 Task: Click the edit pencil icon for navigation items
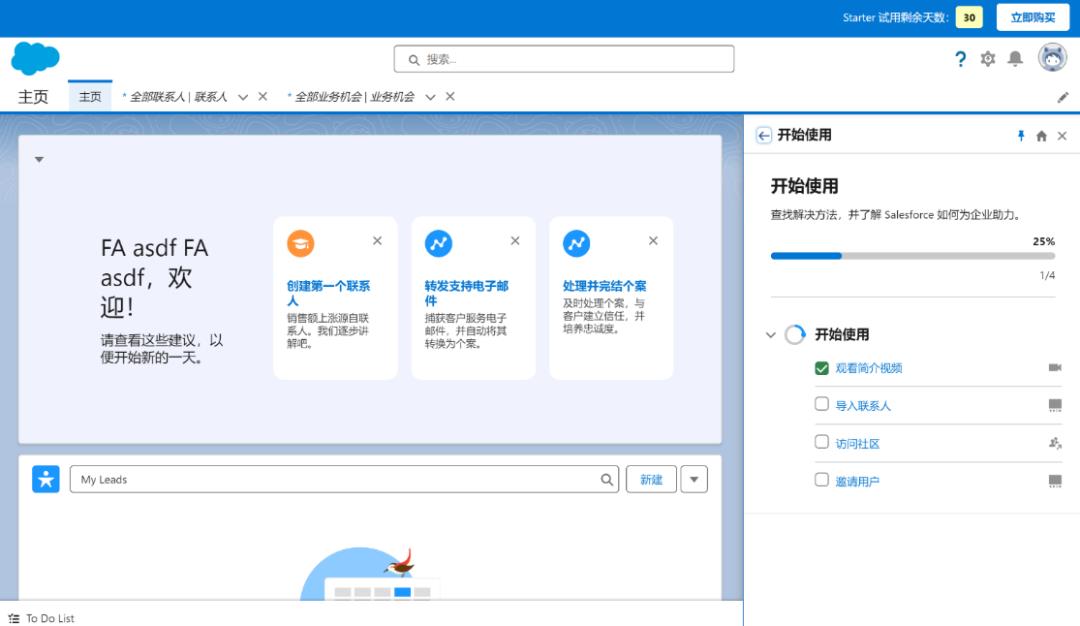click(1064, 96)
